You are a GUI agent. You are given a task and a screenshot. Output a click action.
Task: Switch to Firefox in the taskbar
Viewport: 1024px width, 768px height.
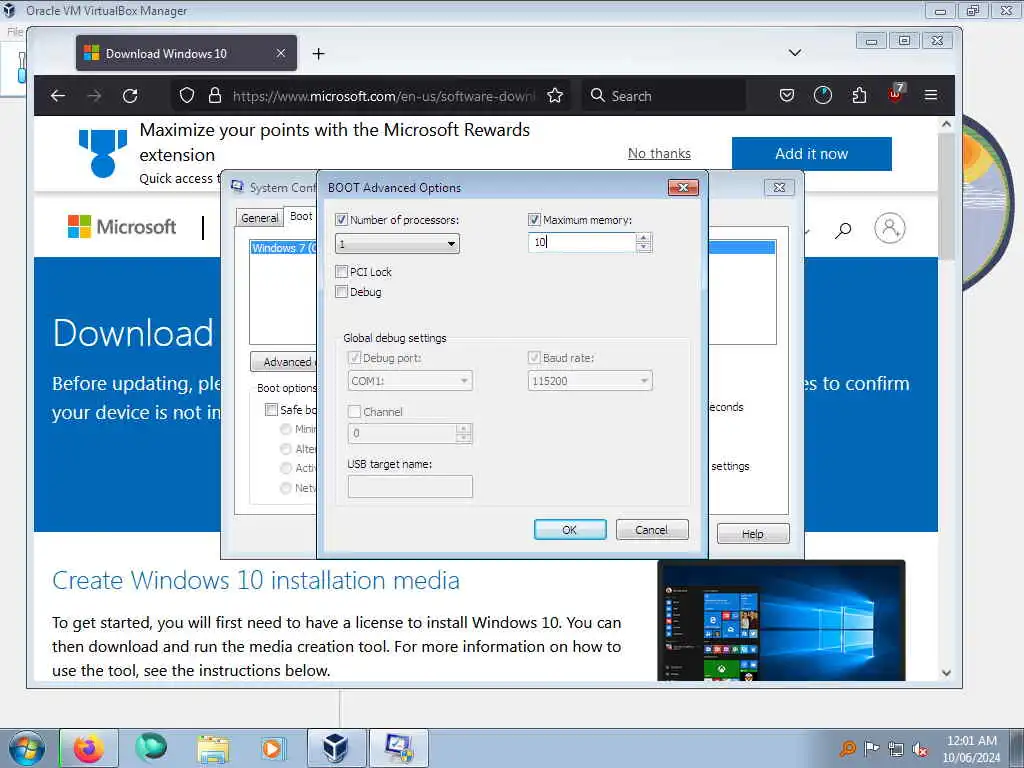click(x=89, y=748)
